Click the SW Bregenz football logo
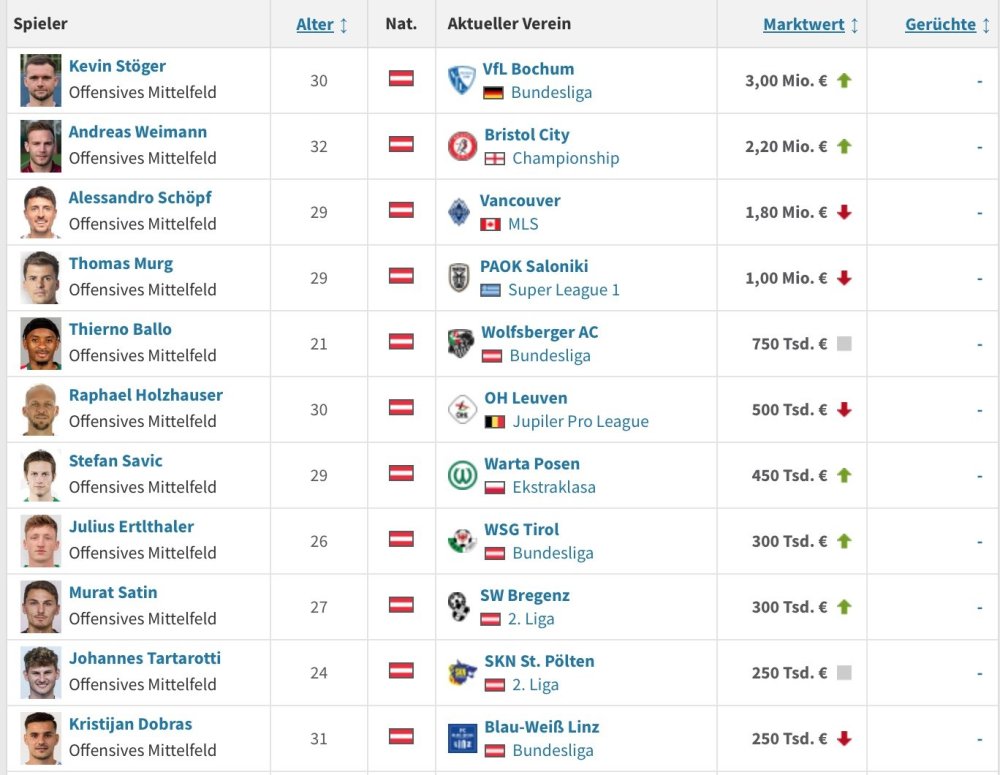The width and height of the screenshot is (1000, 775). tap(459, 606)
